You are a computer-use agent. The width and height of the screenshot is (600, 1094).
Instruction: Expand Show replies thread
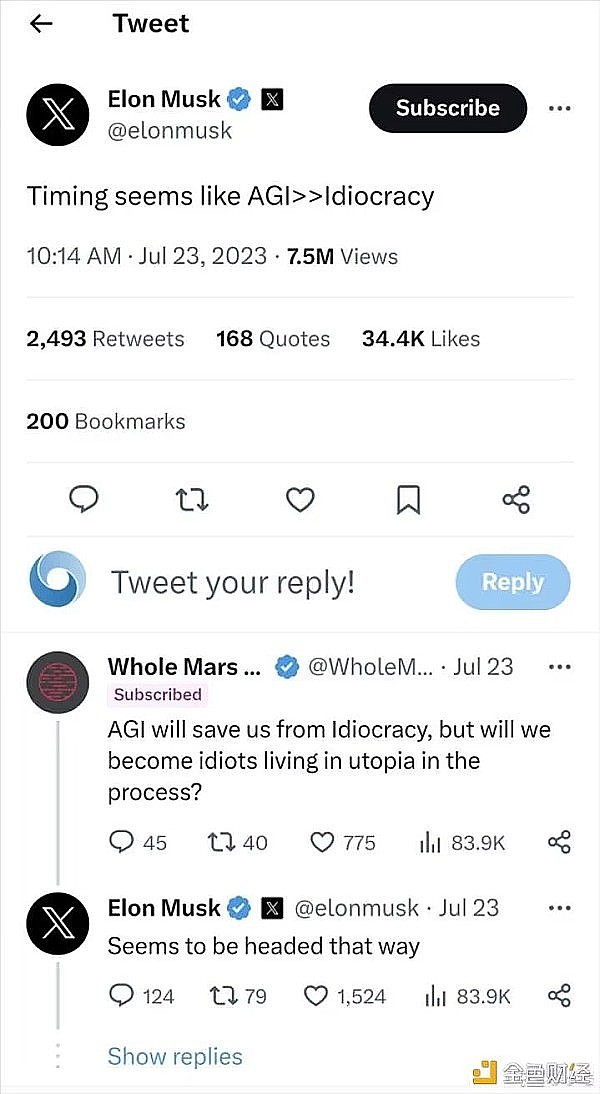(175, 1056)
